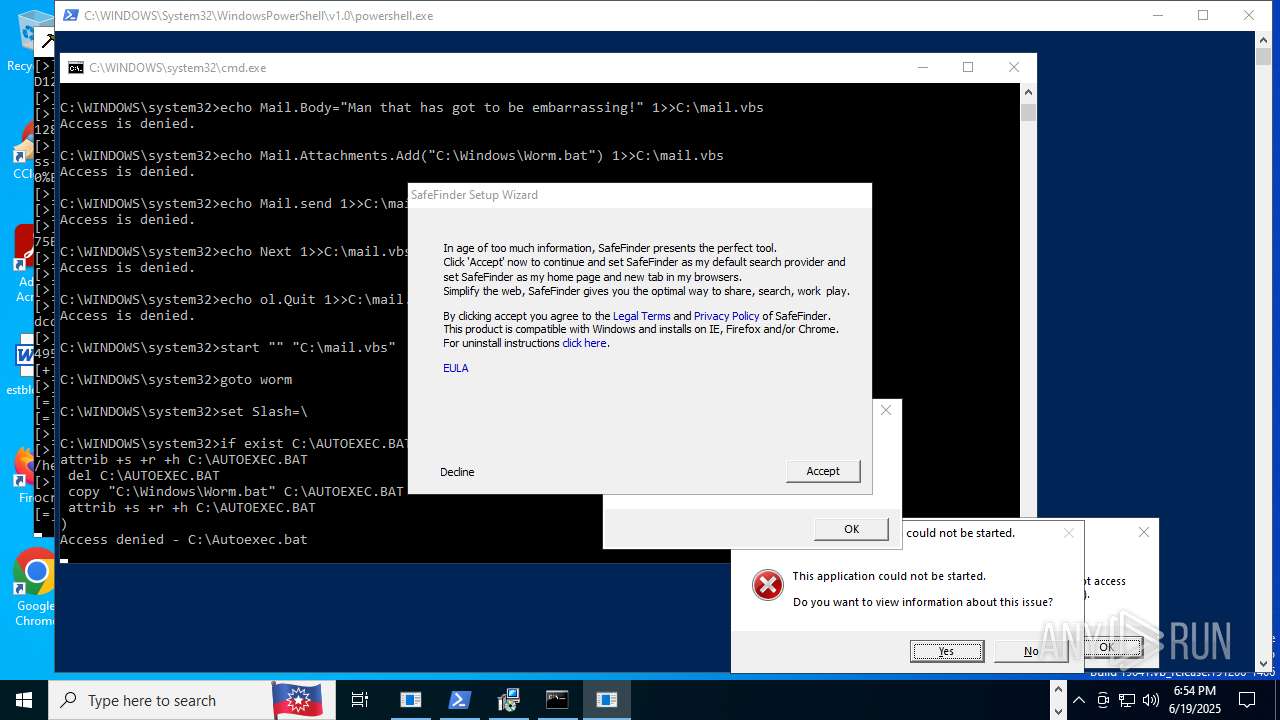Viewport: 1280px width, 720px height.
Task: Open the cmd.exe window system menu icon
Action: [x=76, y=68]
